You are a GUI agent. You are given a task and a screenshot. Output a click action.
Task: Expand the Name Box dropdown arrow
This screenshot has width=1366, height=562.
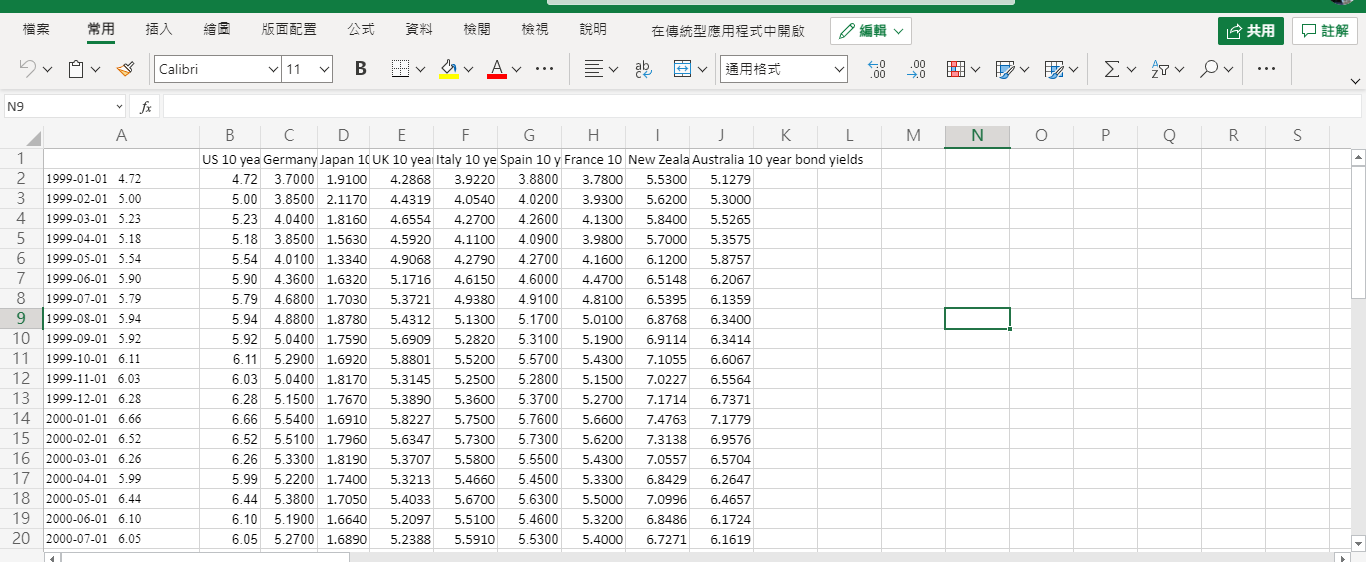(119, 106)
